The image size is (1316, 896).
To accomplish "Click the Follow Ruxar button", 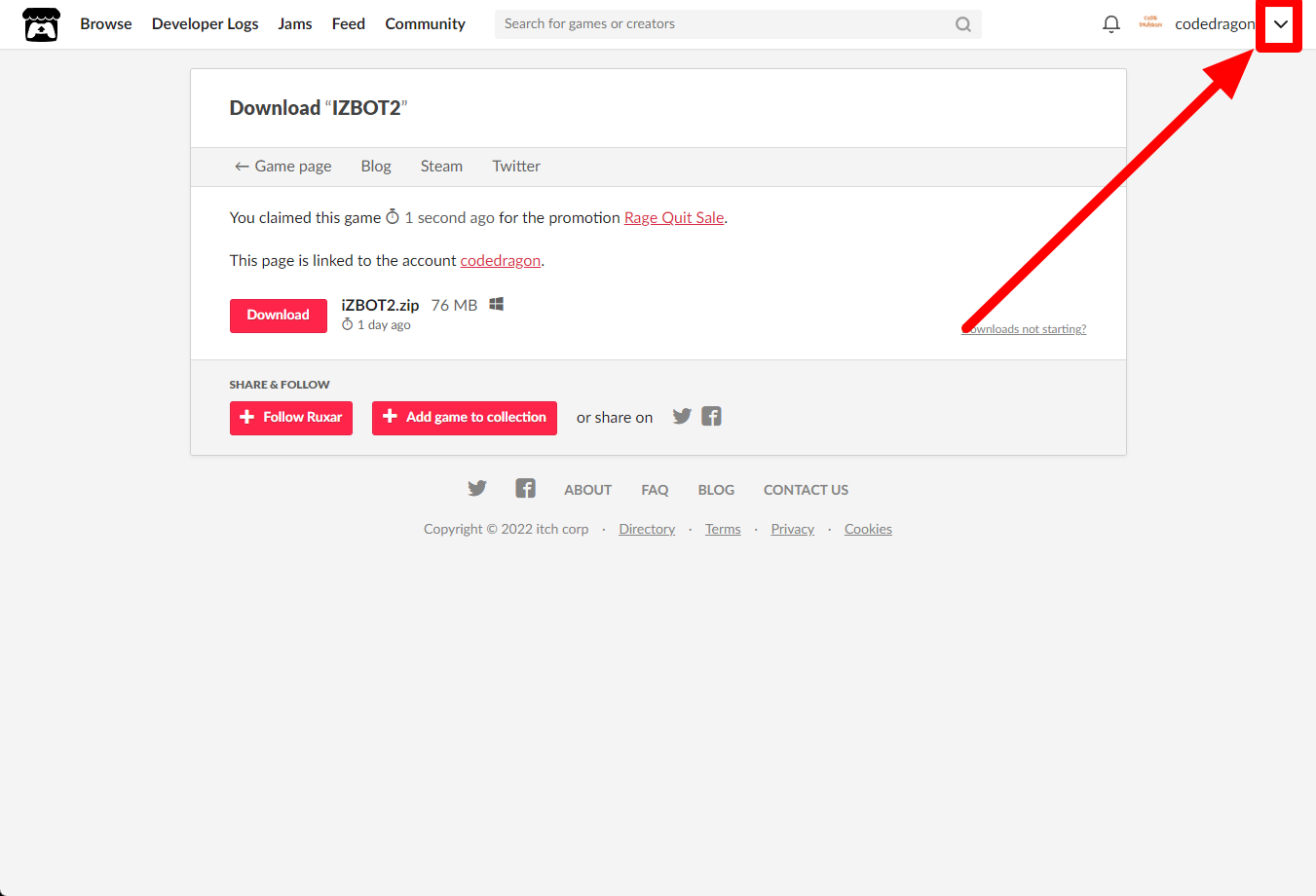I will [291, 418].
